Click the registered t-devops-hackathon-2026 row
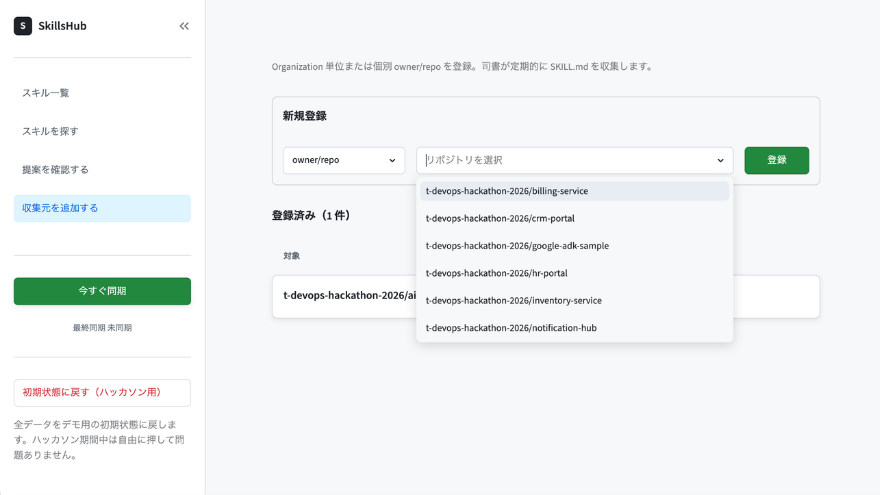The height and width of the screenshot is (495, 880). [546, 296]
